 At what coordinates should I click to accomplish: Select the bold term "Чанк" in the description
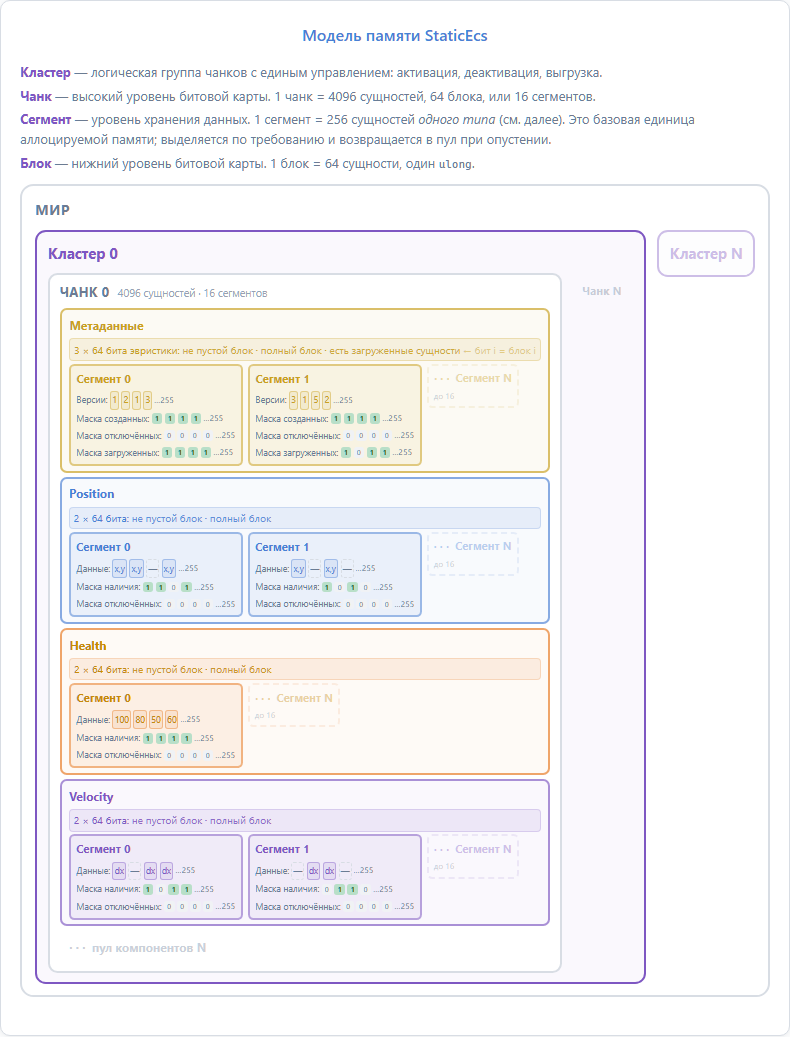coord(36,97)
